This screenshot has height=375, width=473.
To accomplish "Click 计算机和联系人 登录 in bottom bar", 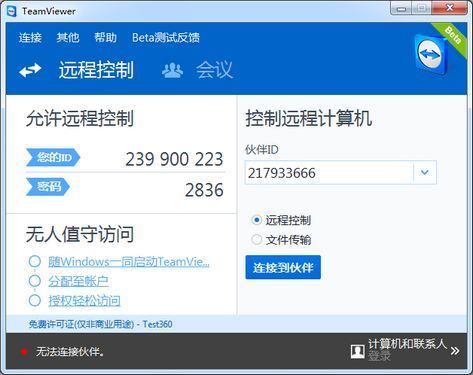I will pos(407,350).
